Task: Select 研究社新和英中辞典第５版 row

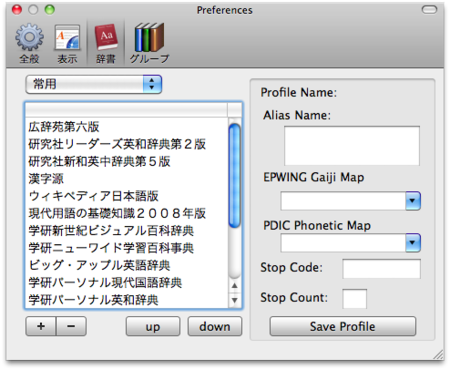Action: 127,161
